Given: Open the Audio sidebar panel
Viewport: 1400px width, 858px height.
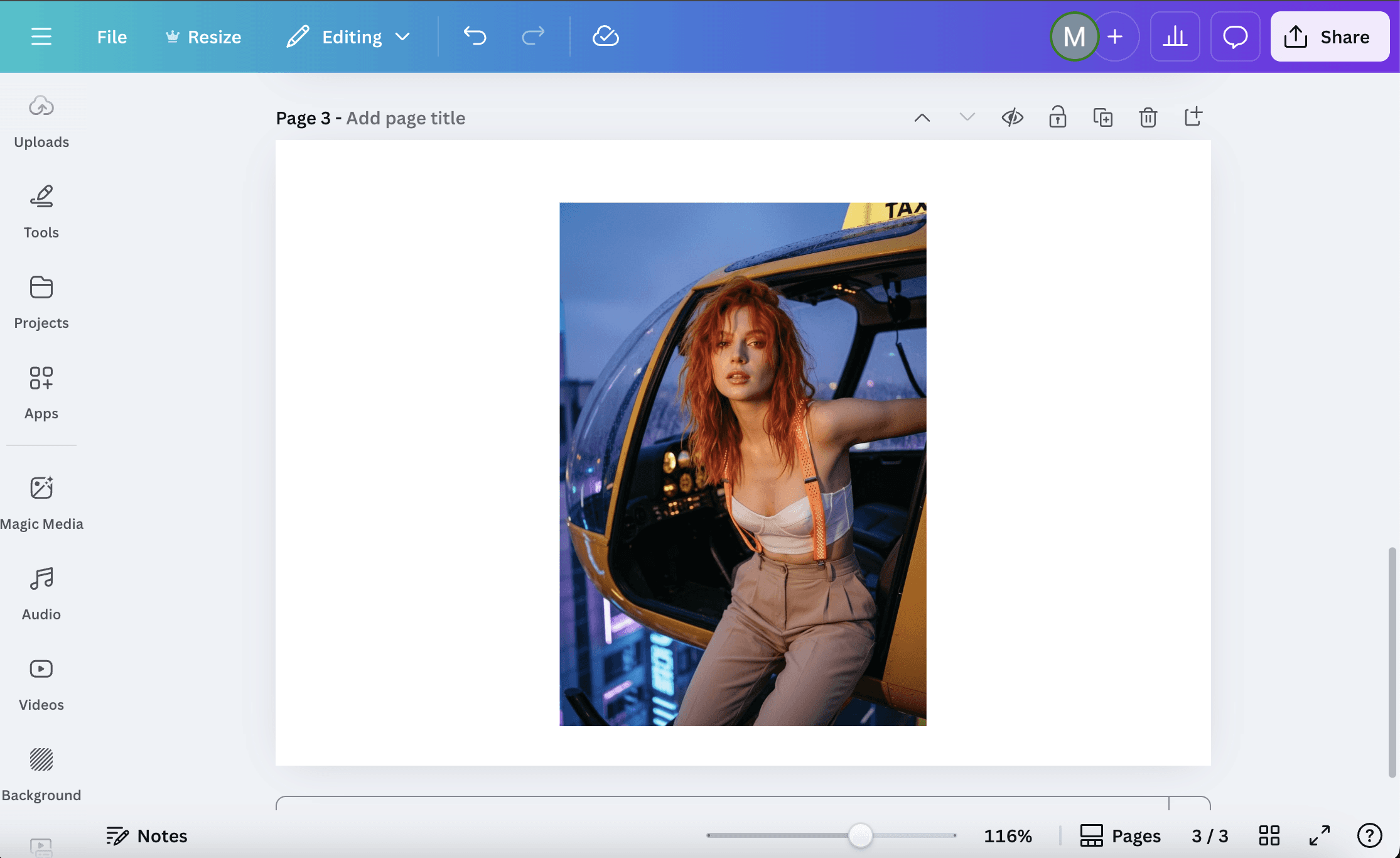Looking at the screenshot, I should click(x=41, y=592).
